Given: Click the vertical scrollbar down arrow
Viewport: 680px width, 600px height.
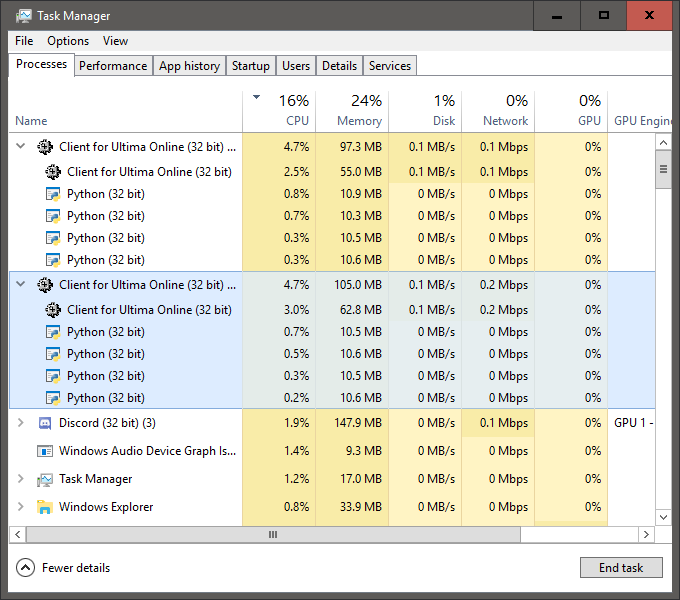Looking at the screenshot, I should (664, 517).
